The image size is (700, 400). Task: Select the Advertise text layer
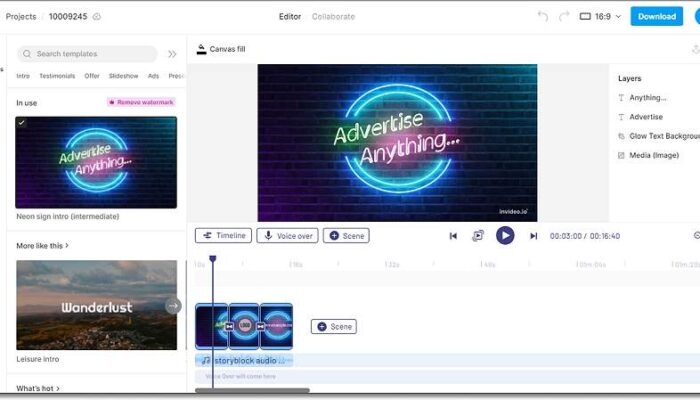pos(646,117)
